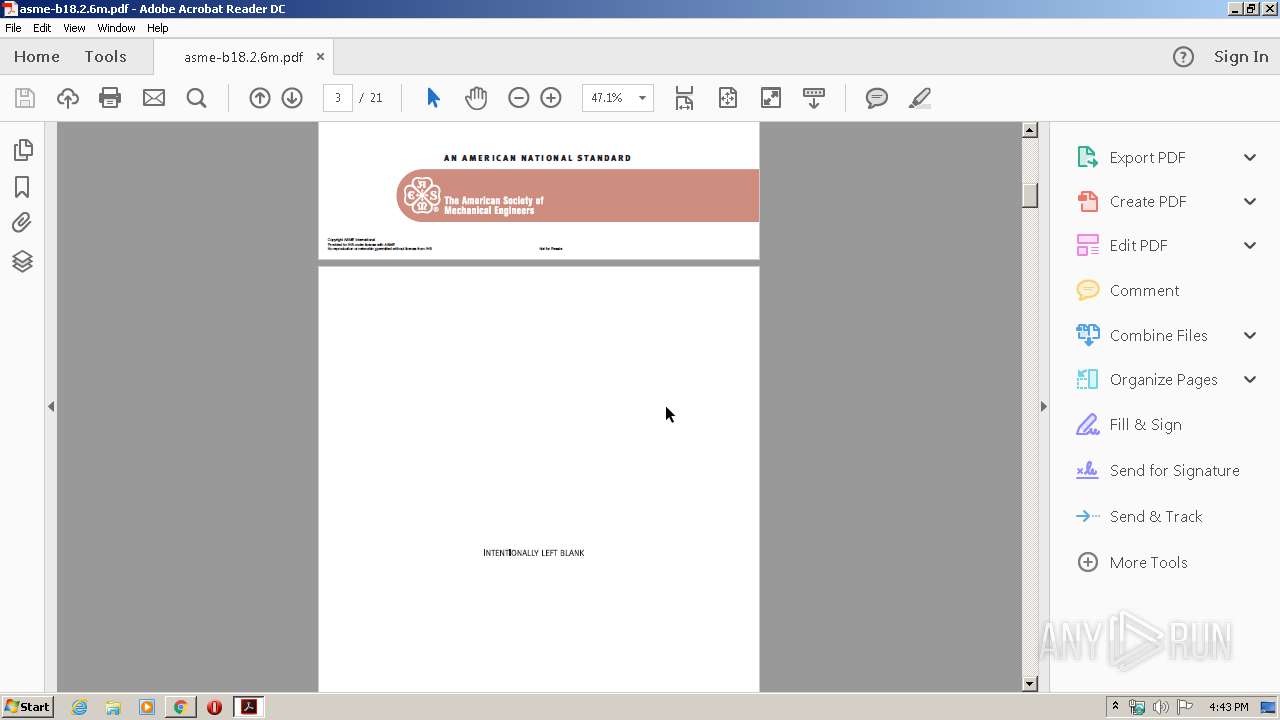Viewport: 1280px width, 720px height.
Task: Open the Send & Track tool
Action: [1156, 517]
